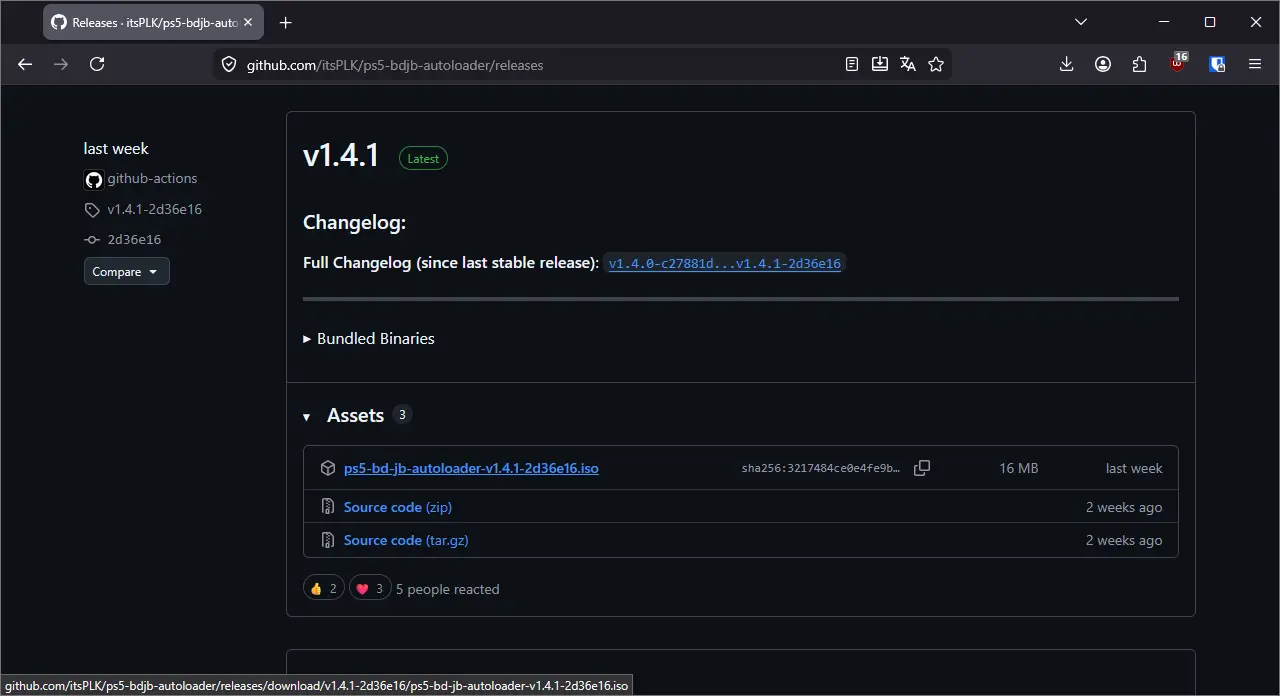1280x696 pixels.
Task: Open Bitwarden extension icon
Action: [1217, 64]
